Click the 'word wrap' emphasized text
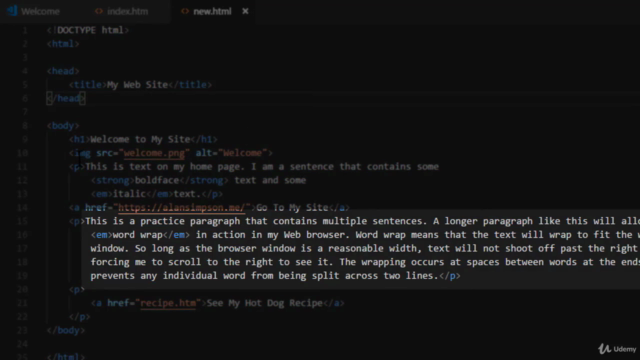640x360 pixels. coord(138,235)
